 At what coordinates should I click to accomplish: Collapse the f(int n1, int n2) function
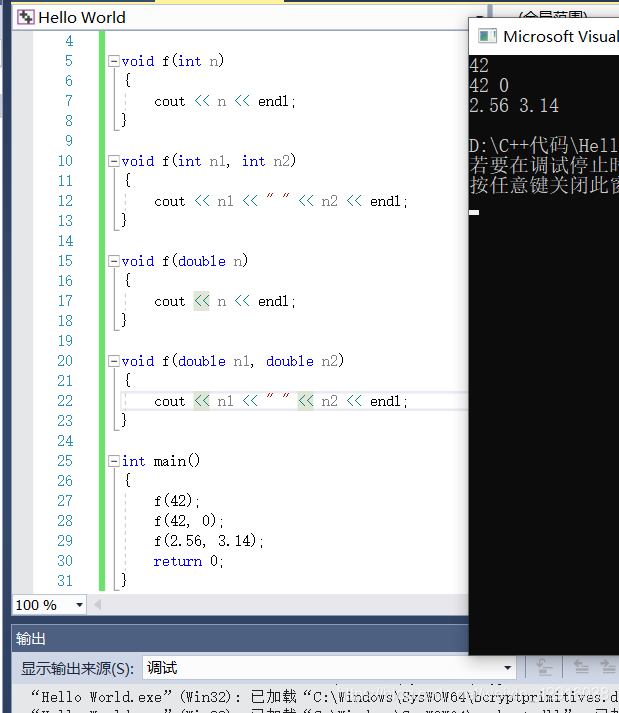(x=113, y=161)
